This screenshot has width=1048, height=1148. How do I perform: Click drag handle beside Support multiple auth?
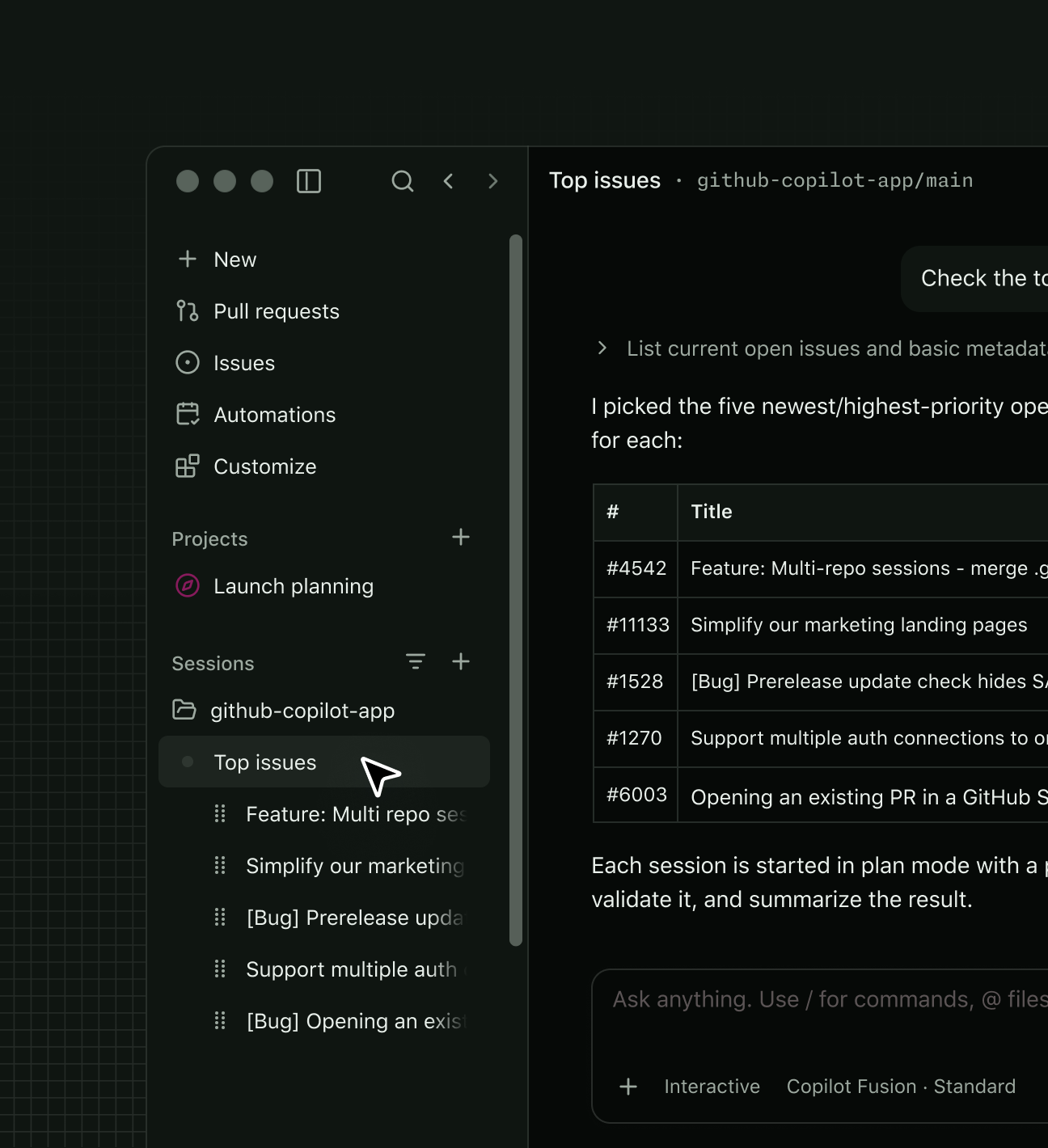[220, 969]
